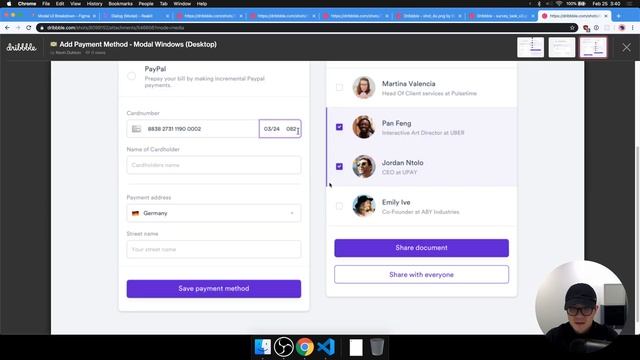Open the People menu
The height and width of the screenshot is (360, 640).
pyautogui.click(x=146, y=4)
